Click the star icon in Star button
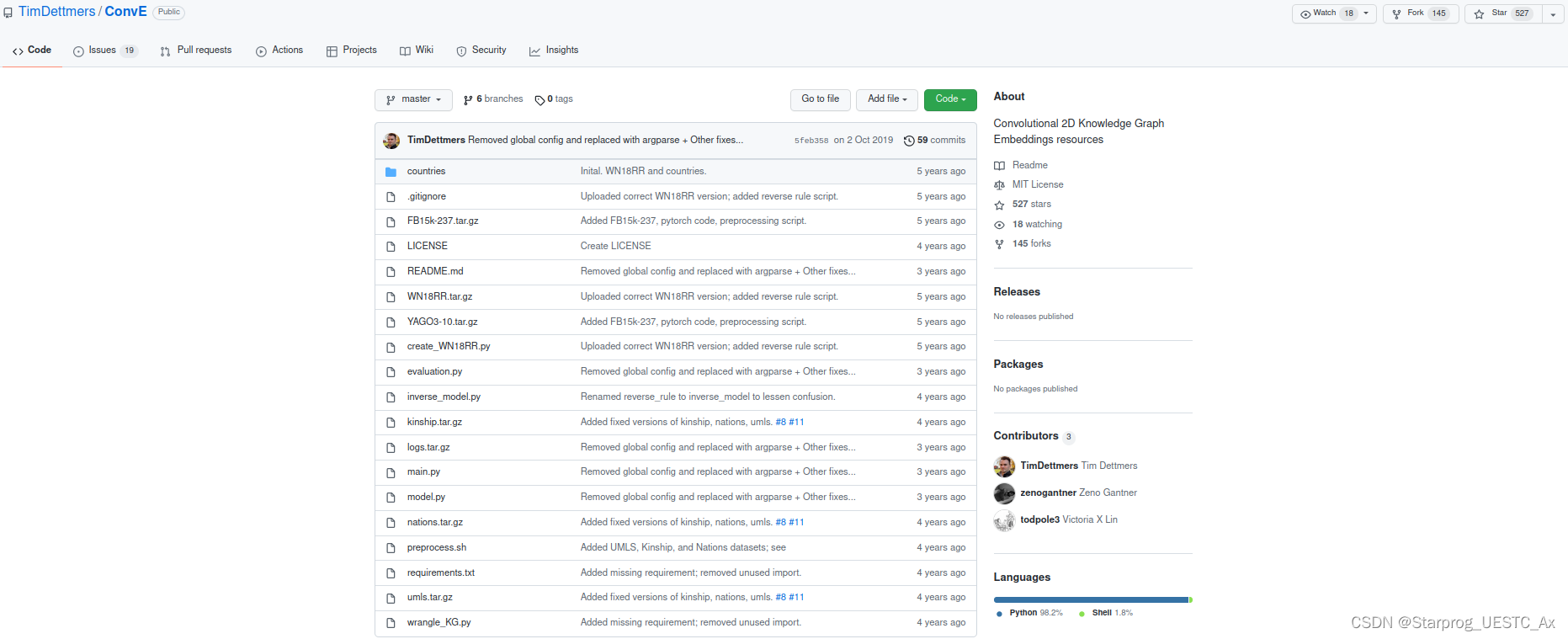Image resolution: width=1568 pixels, height=639 pixels. 1479,14
